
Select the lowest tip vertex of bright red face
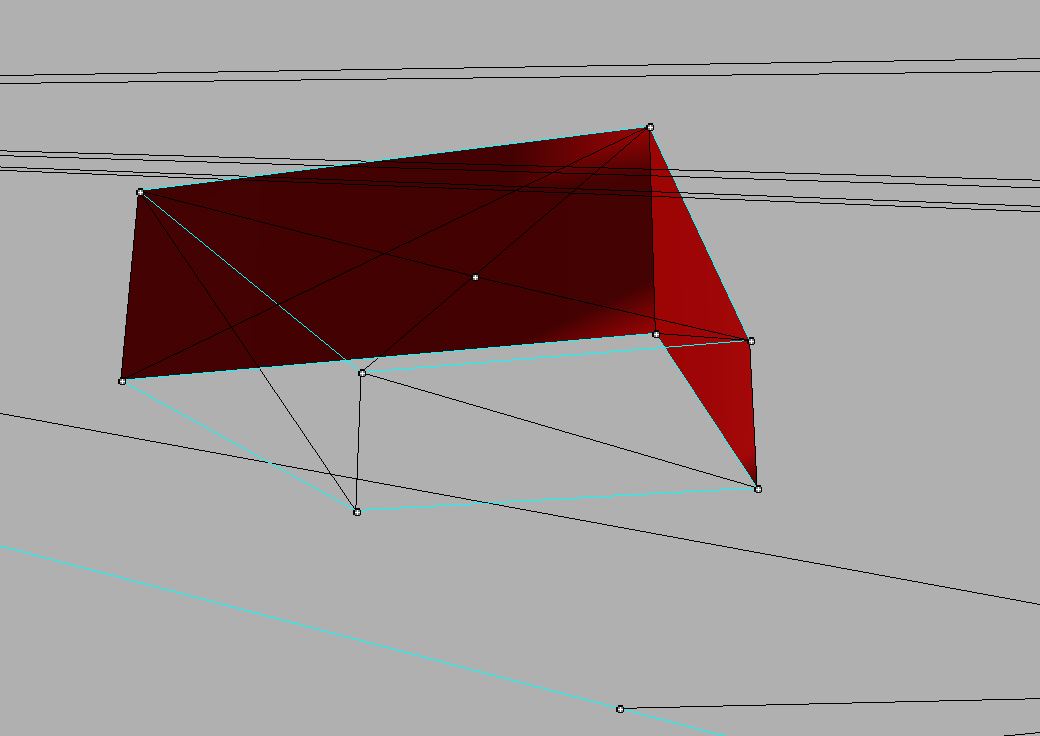coord(758,489)
